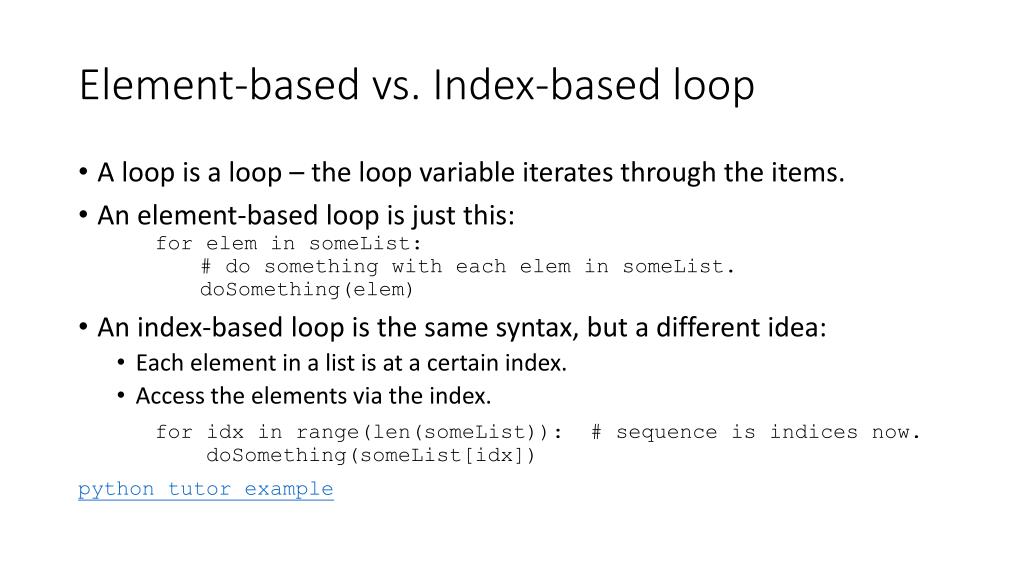Click the bullet marker before 'A loop is a loop'

coord(83,172)
